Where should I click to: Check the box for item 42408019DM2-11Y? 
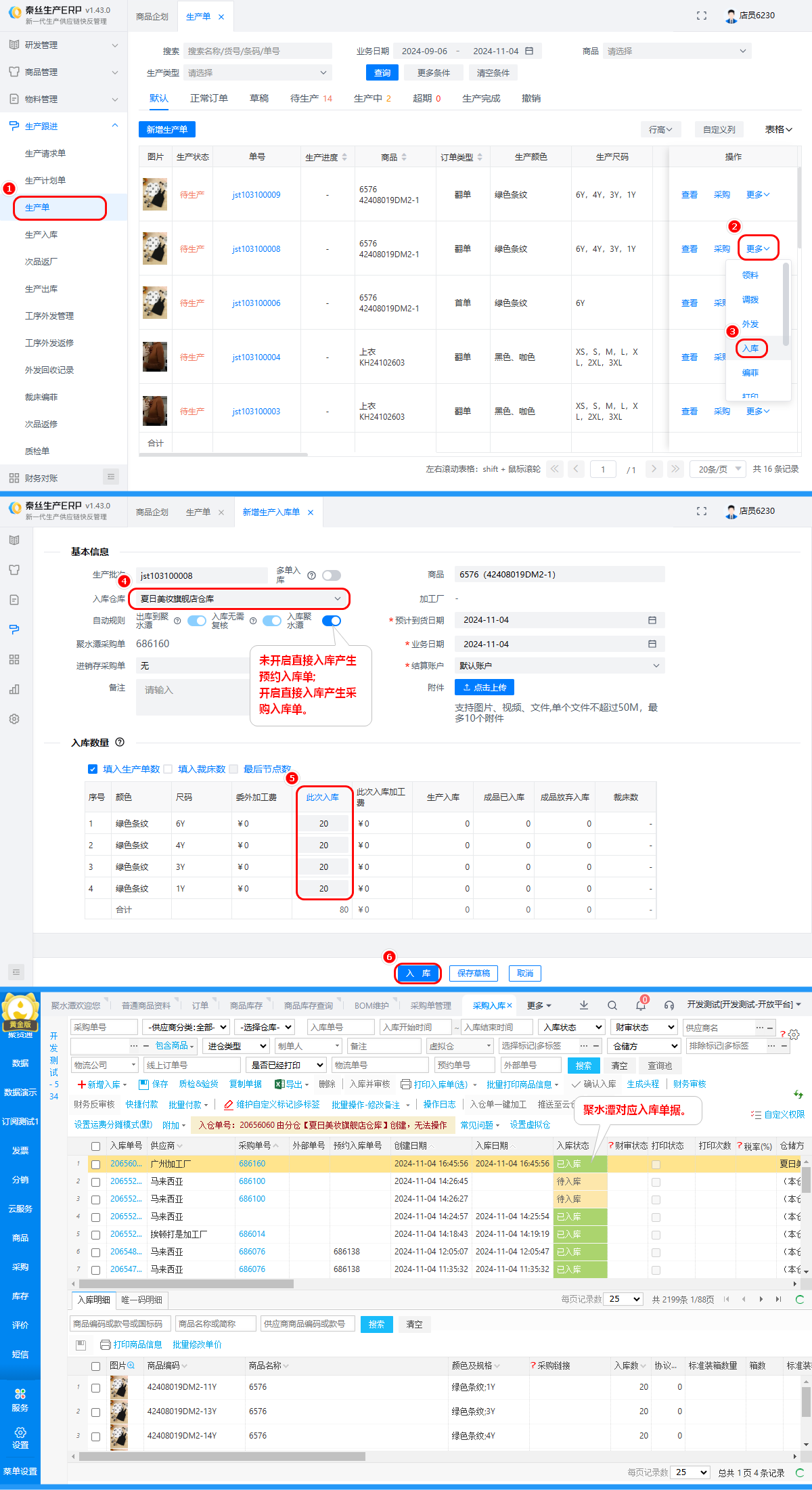click(95, 1388)
